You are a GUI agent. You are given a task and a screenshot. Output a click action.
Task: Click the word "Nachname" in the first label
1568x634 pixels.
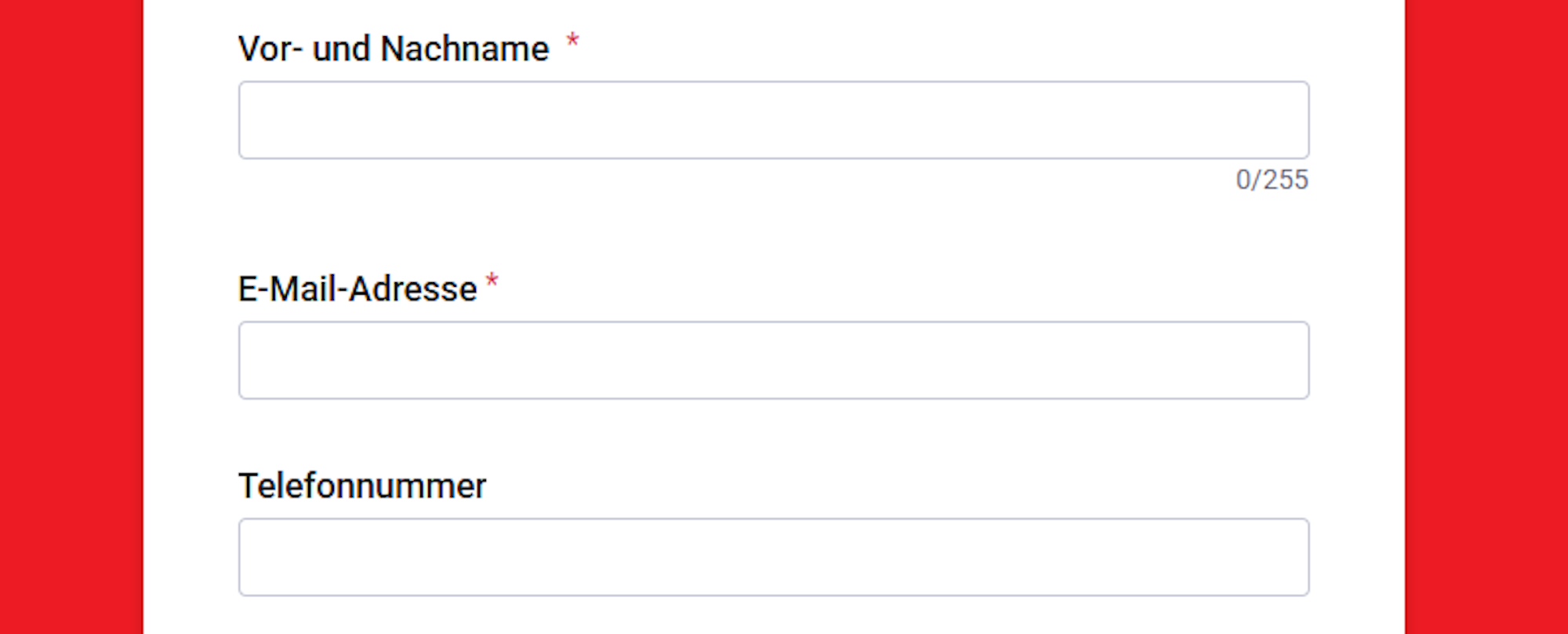465,49
